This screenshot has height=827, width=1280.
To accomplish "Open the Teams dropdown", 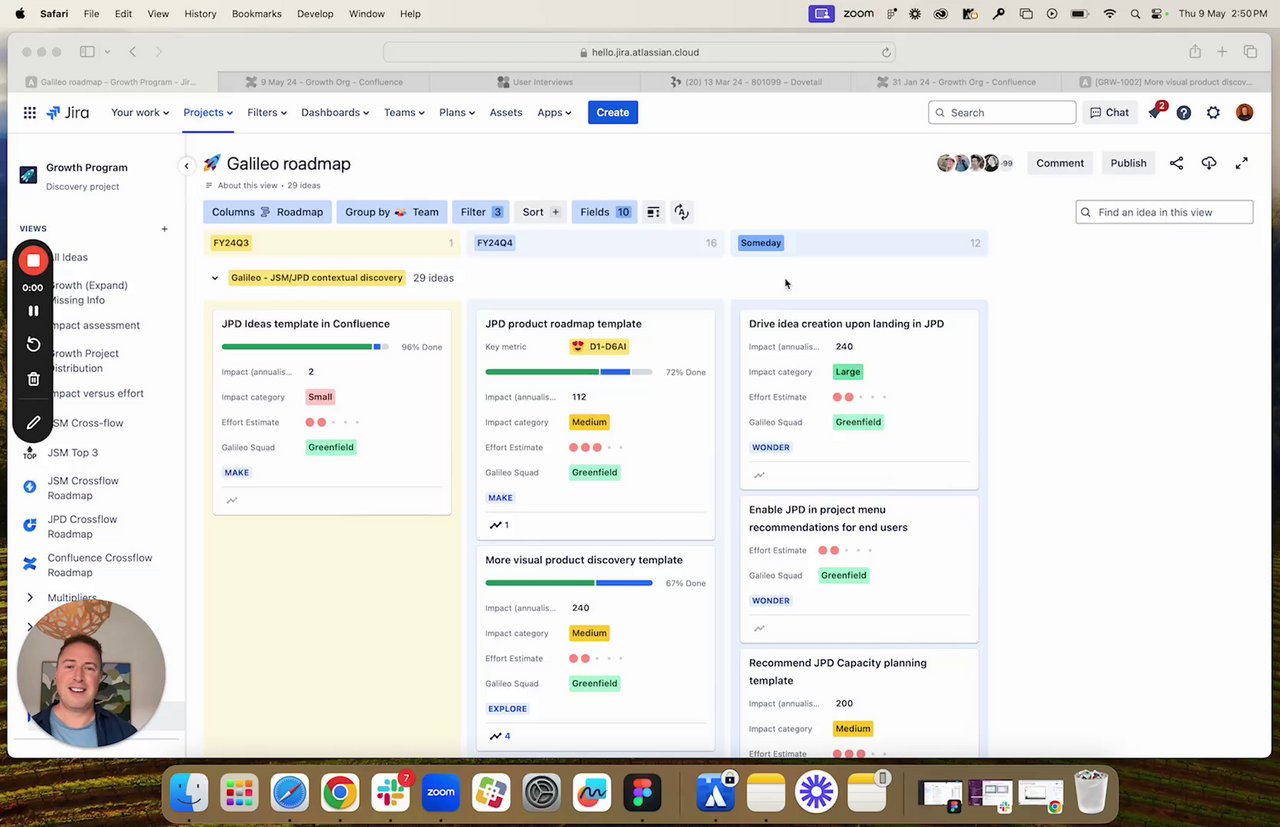I will click(x=404, y=113).
